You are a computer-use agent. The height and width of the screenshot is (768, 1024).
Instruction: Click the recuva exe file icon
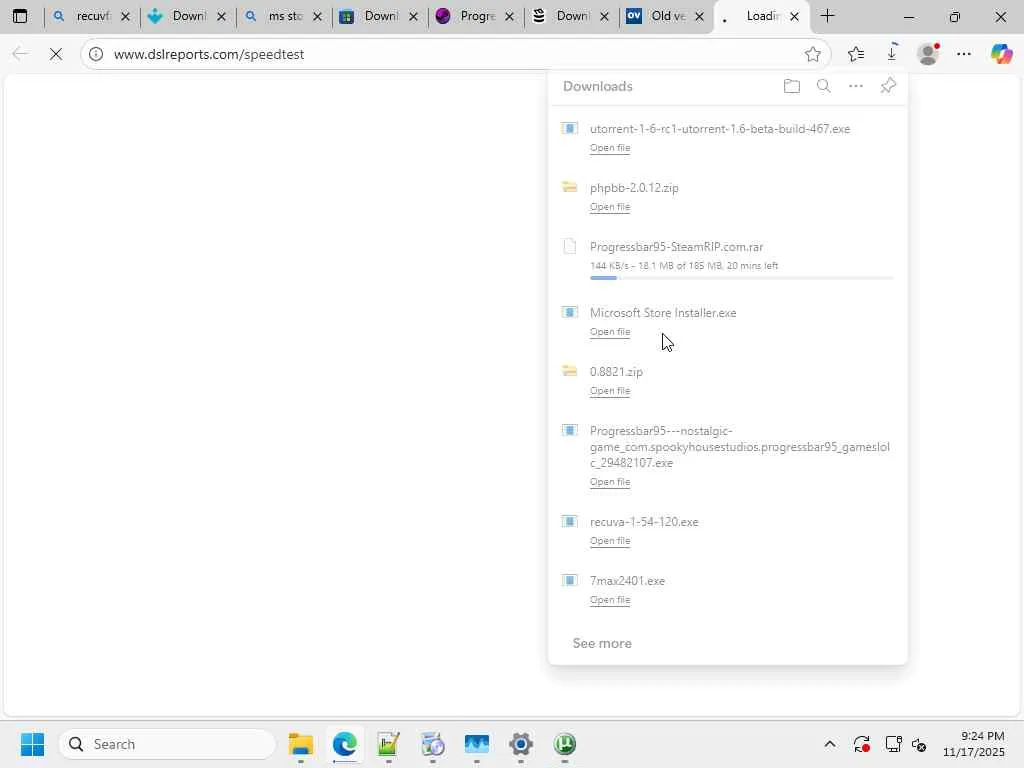tap(569, 521)
